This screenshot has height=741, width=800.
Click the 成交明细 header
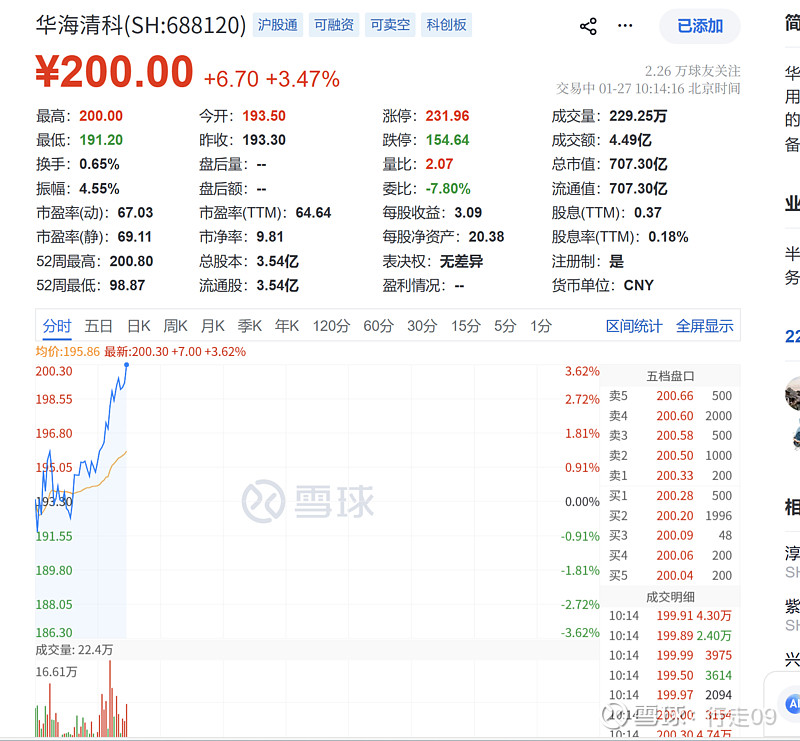coord(670,597)
